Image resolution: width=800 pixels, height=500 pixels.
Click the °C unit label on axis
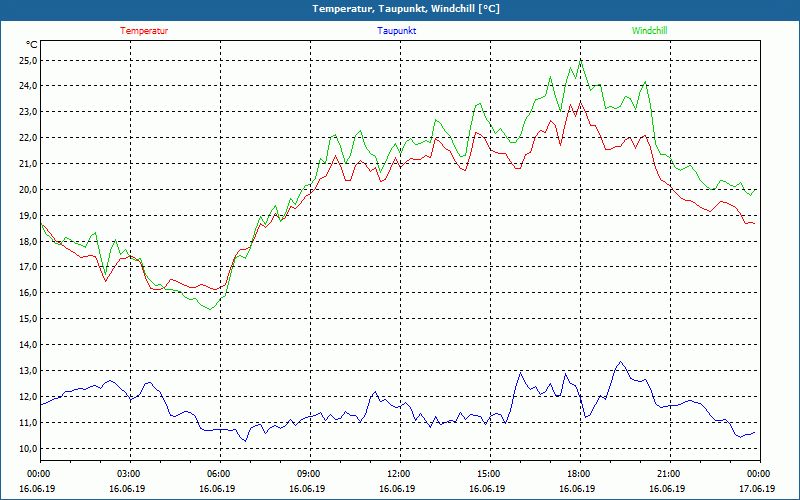click(31, 45)
